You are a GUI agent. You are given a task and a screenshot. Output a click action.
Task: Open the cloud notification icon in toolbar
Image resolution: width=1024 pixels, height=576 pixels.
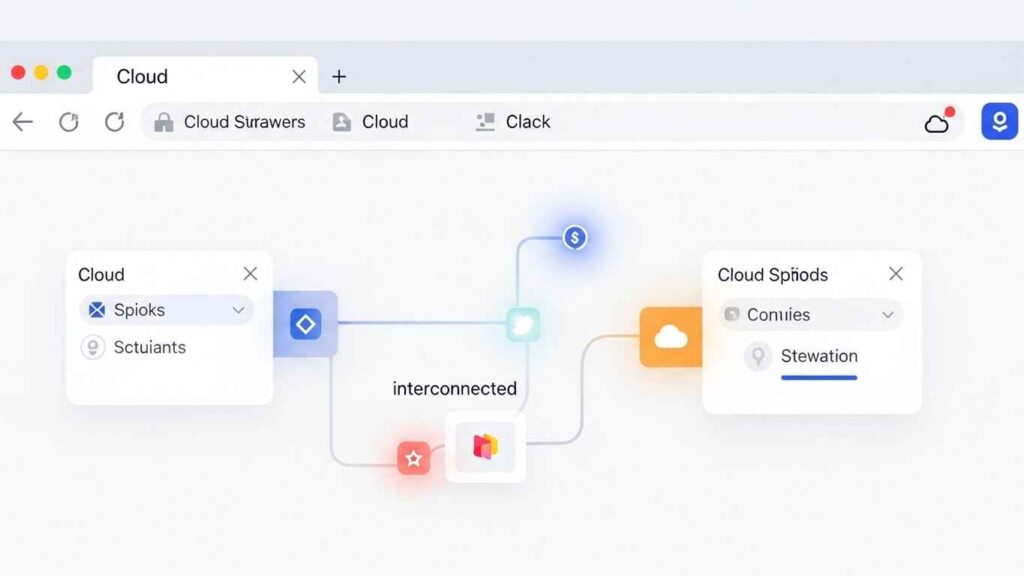(x=937, y=122)
